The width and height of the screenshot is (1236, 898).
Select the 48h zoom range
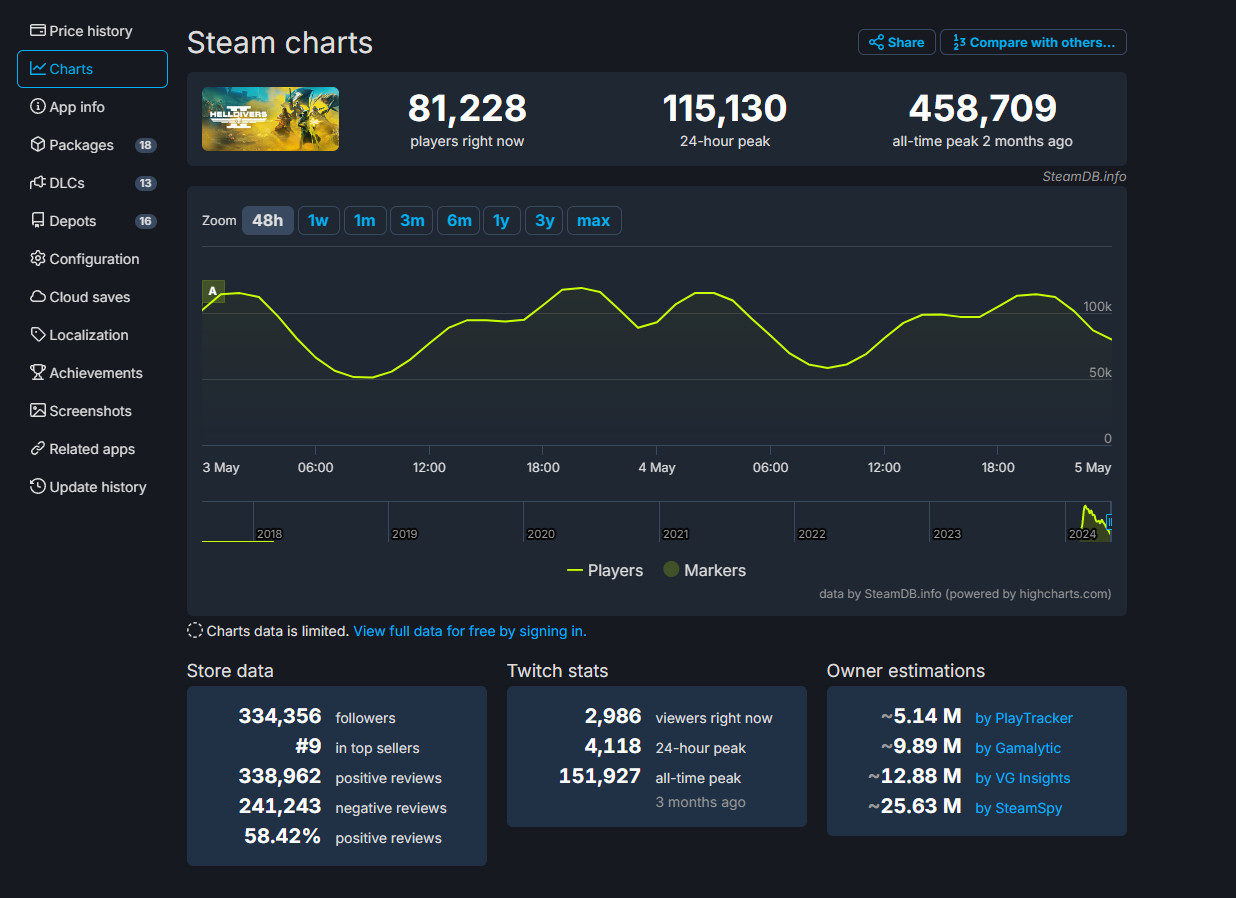[267, 220]
